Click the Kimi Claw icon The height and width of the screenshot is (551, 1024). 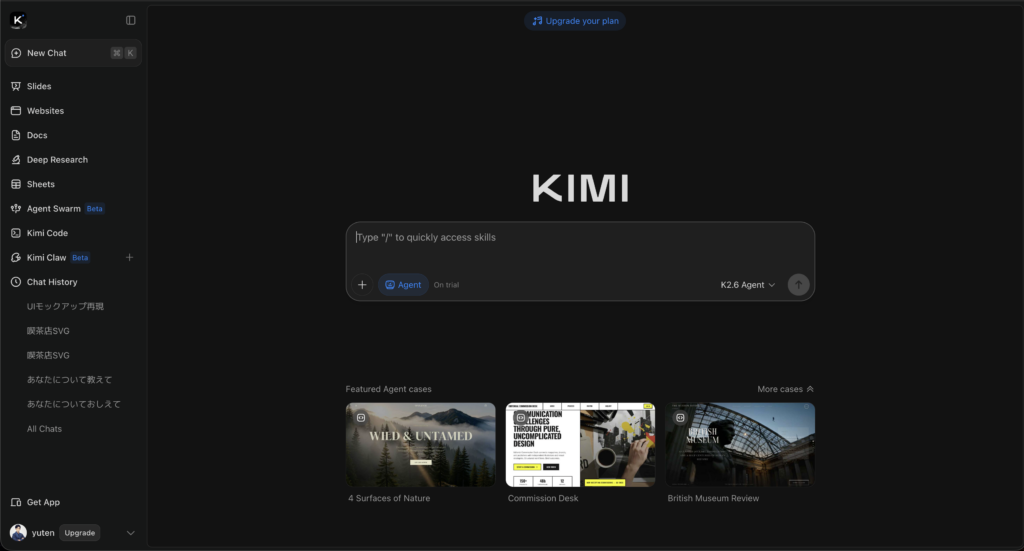click(16, 258)
